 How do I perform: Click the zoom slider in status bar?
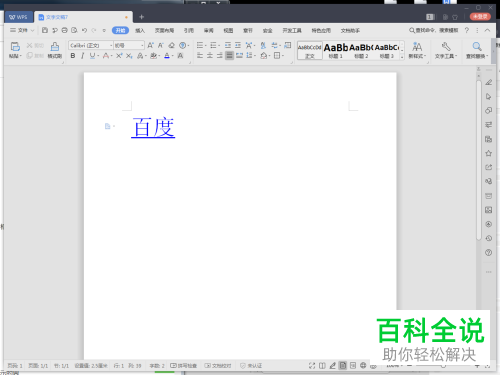point(443,366)
